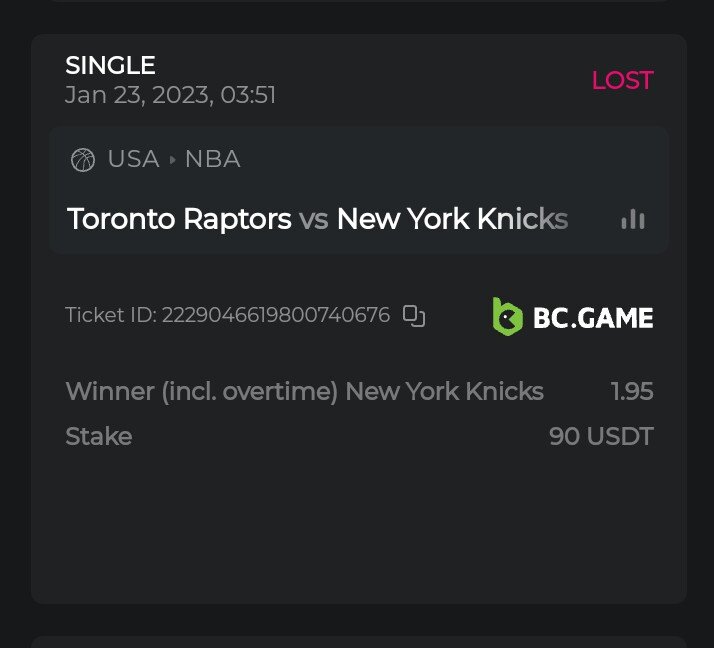
Task: Open the USA country category
Action: tap(133, 160)
